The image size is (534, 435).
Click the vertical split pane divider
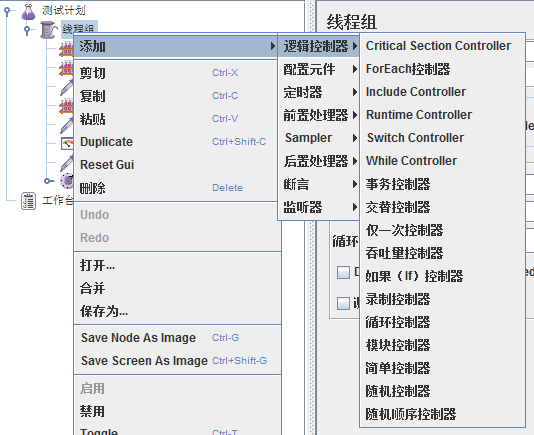click(x=310, y=217)
